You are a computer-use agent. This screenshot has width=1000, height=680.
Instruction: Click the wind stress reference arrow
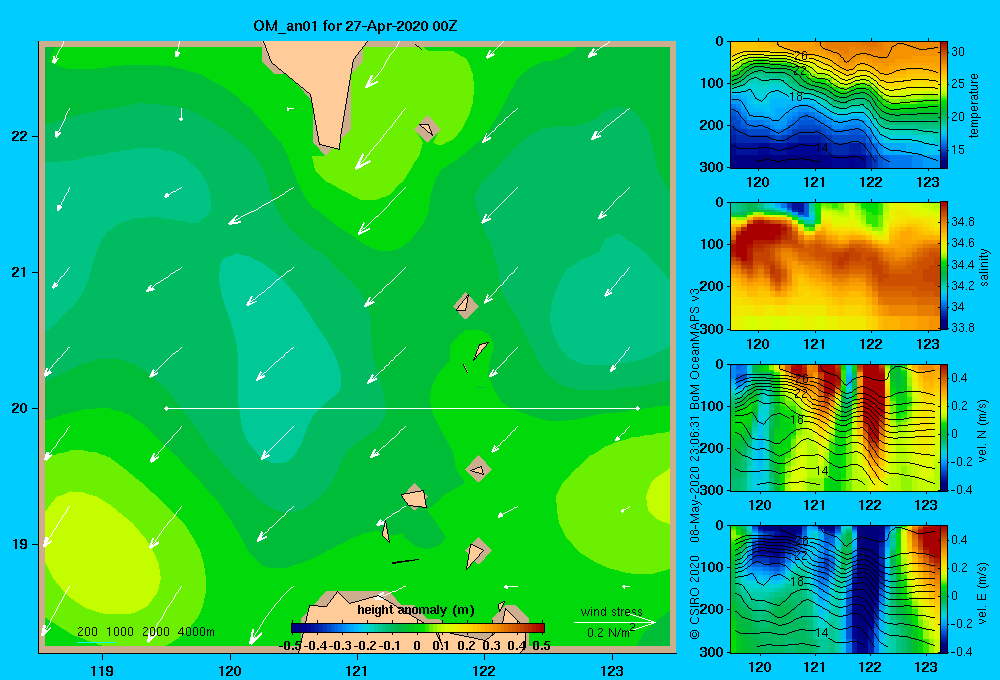click(x=615, y=622)
